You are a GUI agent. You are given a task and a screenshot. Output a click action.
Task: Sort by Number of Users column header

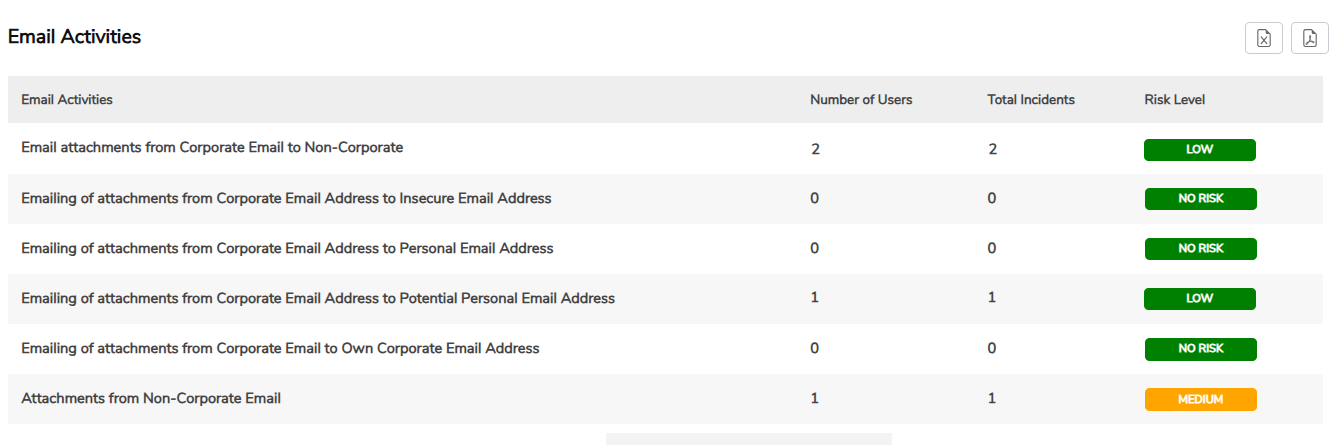tap(861, 100)
